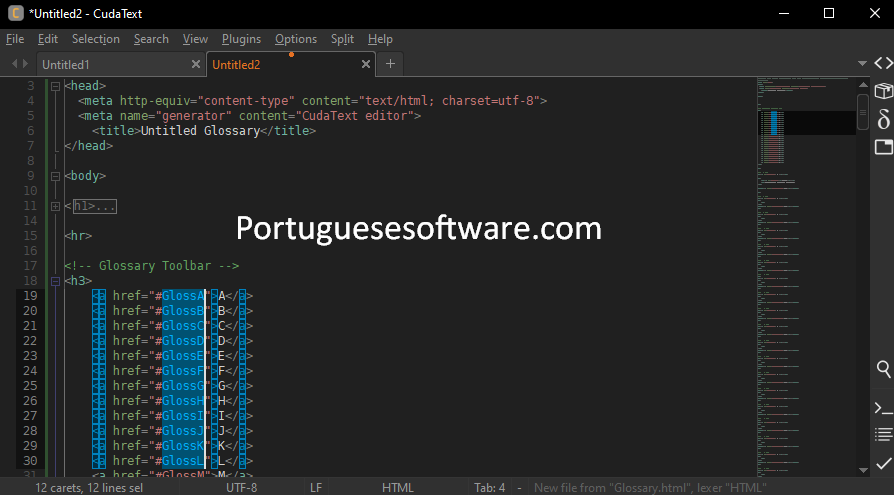This screenshot has height=495, width=894.
Task: Change HTML lexer from status bar
Action: coord(397,487)
